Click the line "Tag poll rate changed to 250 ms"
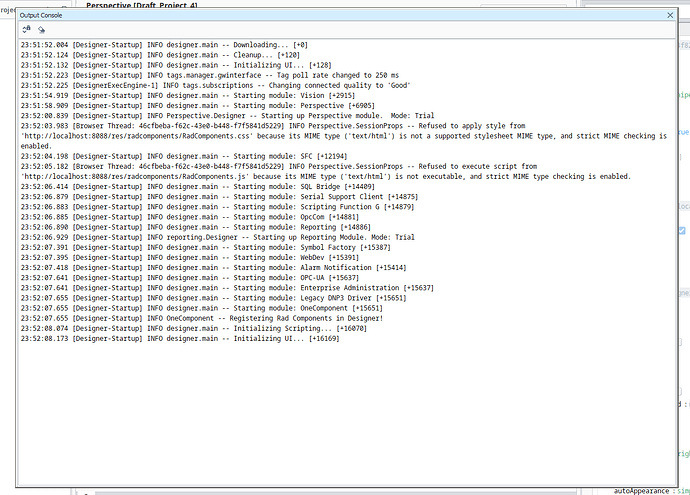Viewport: 690px width, 495px height. coord(210,75)
